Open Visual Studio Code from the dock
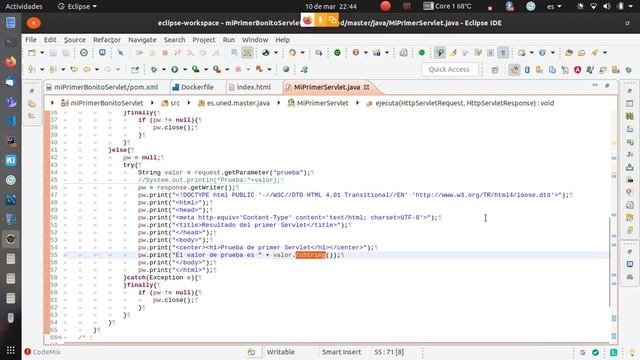Viewport: 640px width, 360px height. tap(11, 121)
